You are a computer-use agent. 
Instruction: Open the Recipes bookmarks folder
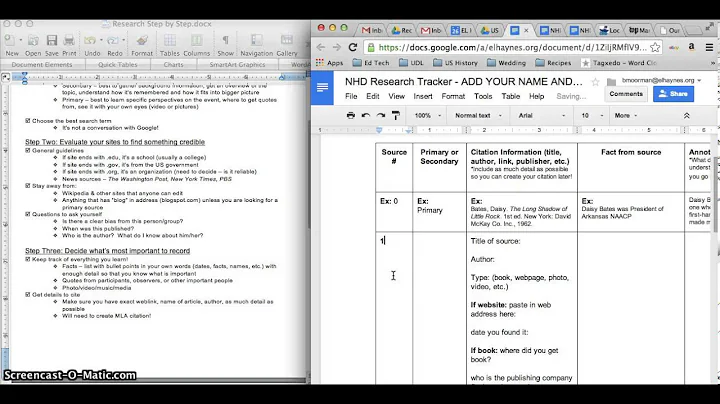click(553, 63)
